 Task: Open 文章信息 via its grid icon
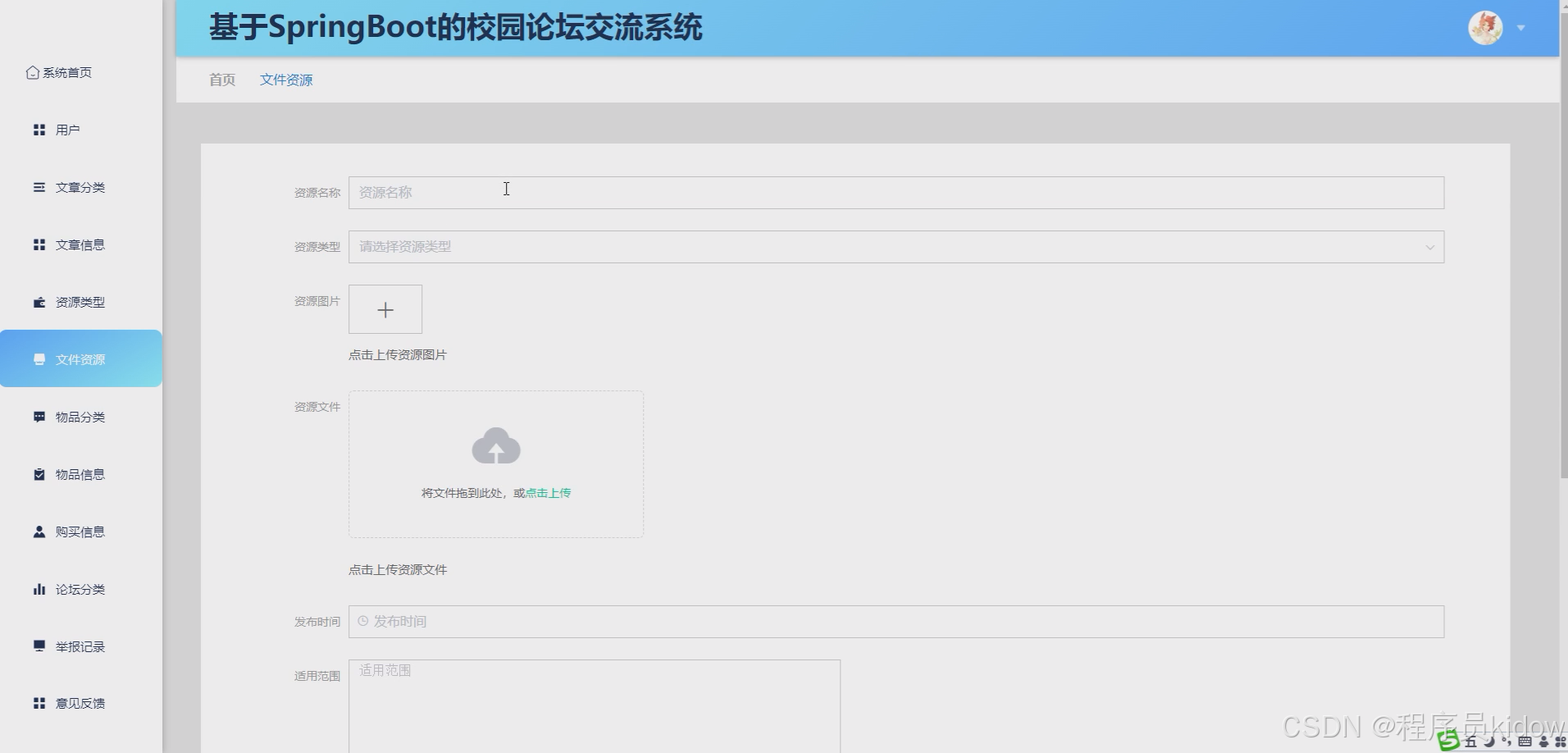(x=39, y=244)
